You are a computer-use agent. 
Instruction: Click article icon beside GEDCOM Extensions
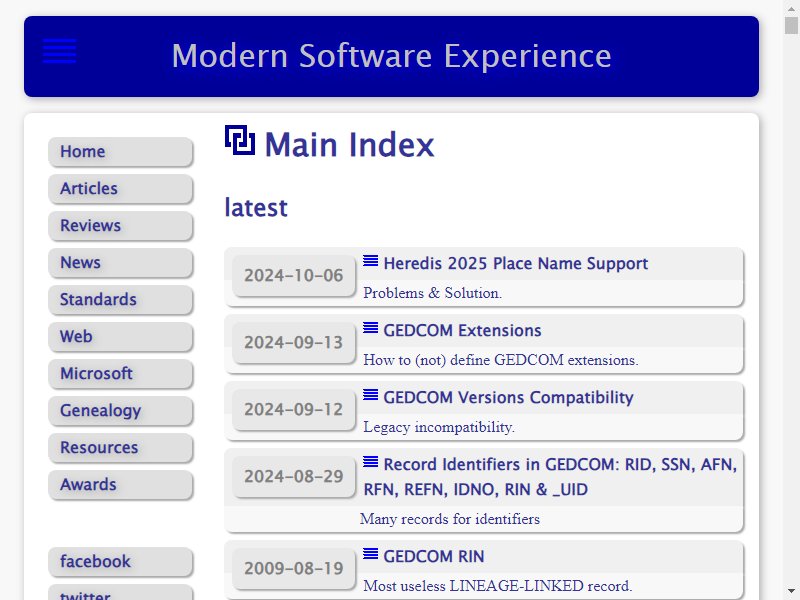370,328
